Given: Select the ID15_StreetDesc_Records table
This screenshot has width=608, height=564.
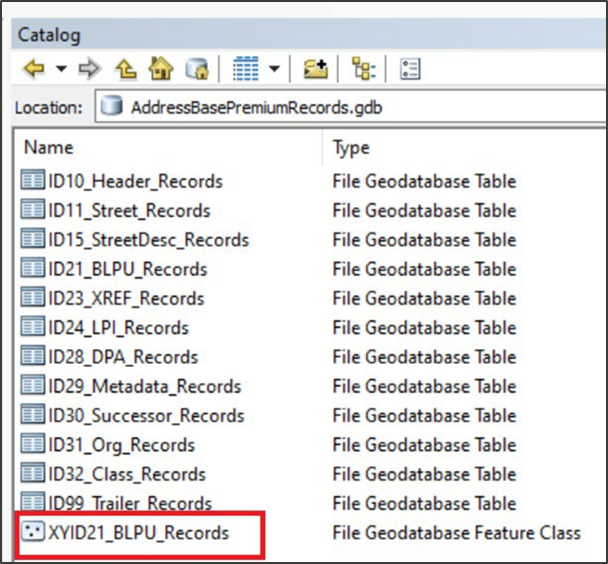Looking at the screenshot, I should (x=148, y=240).
